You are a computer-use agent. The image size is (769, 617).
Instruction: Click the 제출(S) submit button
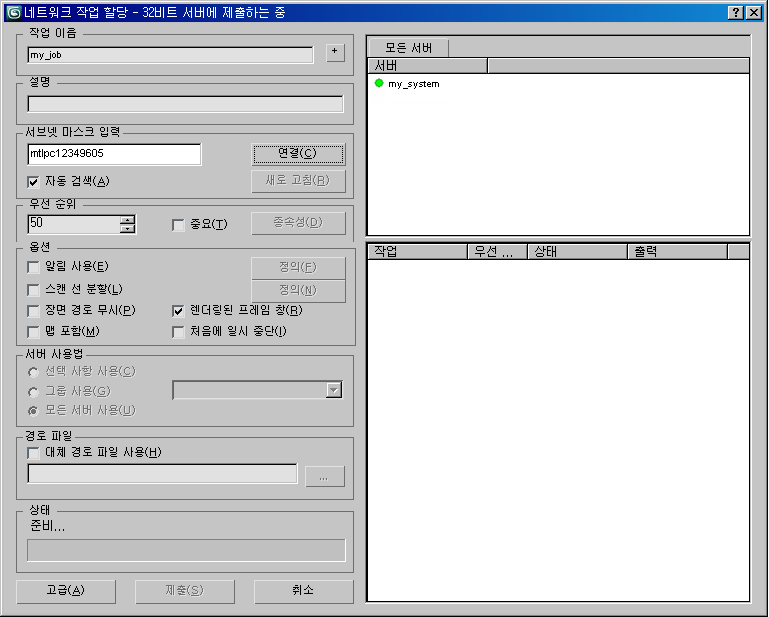pyautogui.click(x=184, y=591)
